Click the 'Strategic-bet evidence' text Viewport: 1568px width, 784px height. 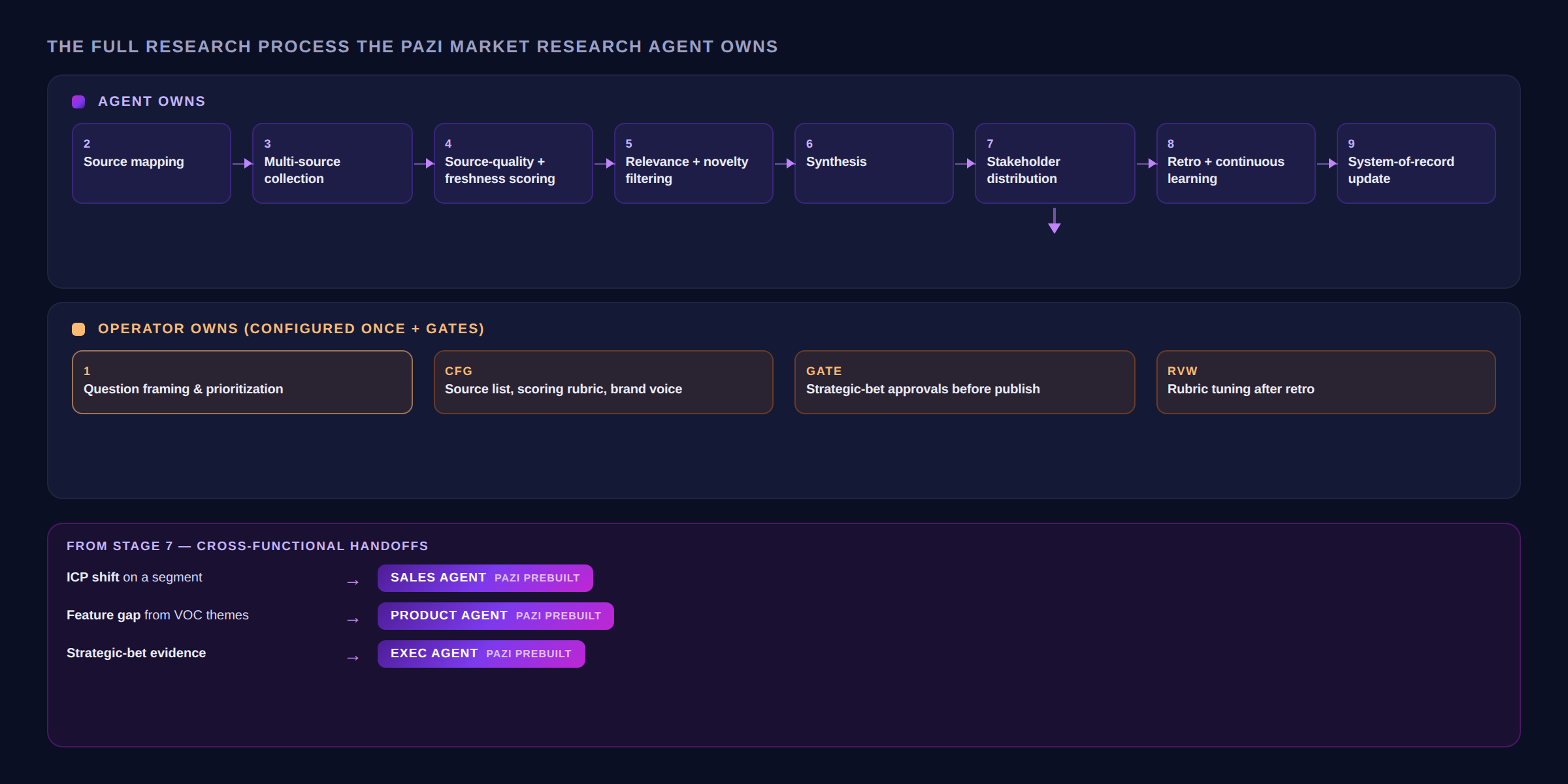click(x=137, y=653)
